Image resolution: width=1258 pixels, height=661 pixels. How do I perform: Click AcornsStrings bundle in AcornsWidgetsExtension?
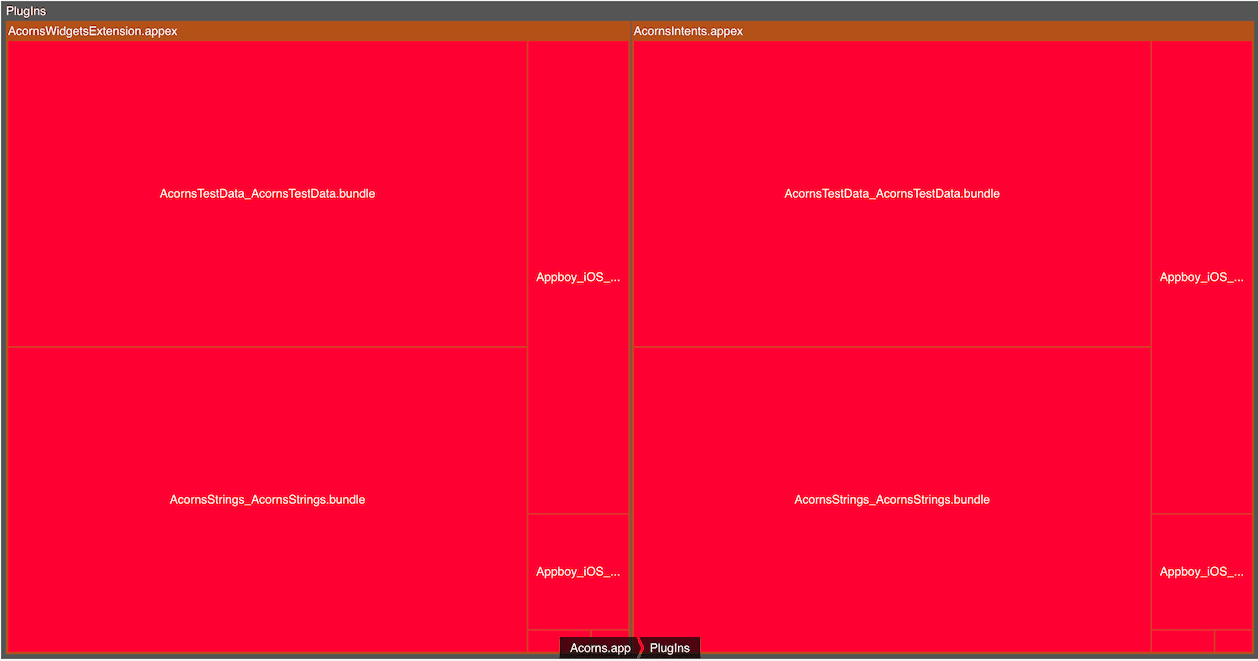pyautogui.click(x=267, y=500)
